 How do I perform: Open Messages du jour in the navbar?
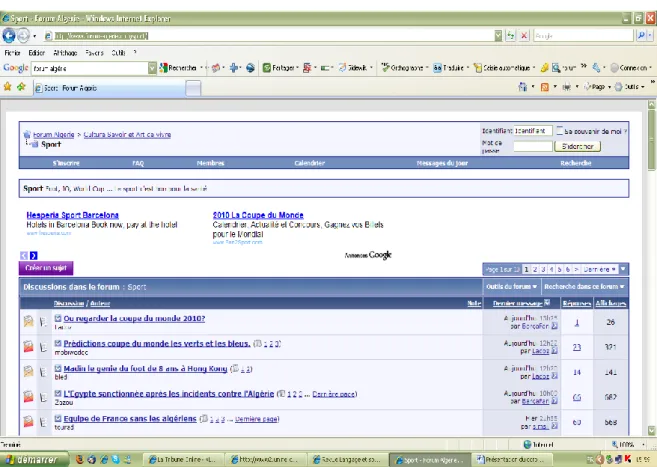point(442,163)
